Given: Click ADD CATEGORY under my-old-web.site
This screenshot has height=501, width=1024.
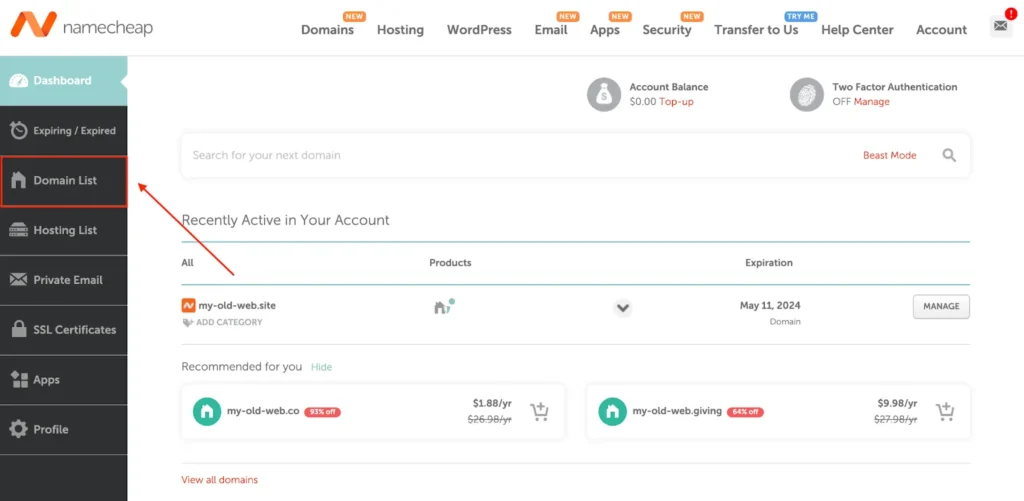Looking at the screenshot, I should click(x=229, y=322).
